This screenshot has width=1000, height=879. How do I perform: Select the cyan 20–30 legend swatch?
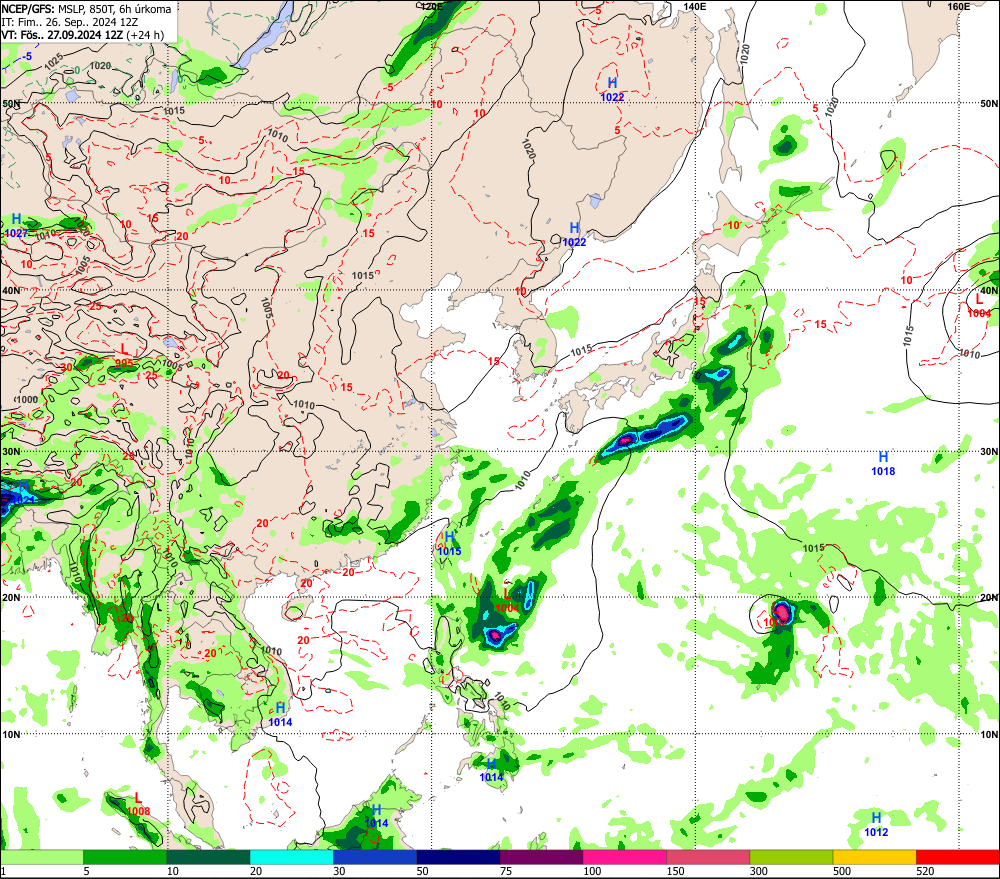point(291,857)
